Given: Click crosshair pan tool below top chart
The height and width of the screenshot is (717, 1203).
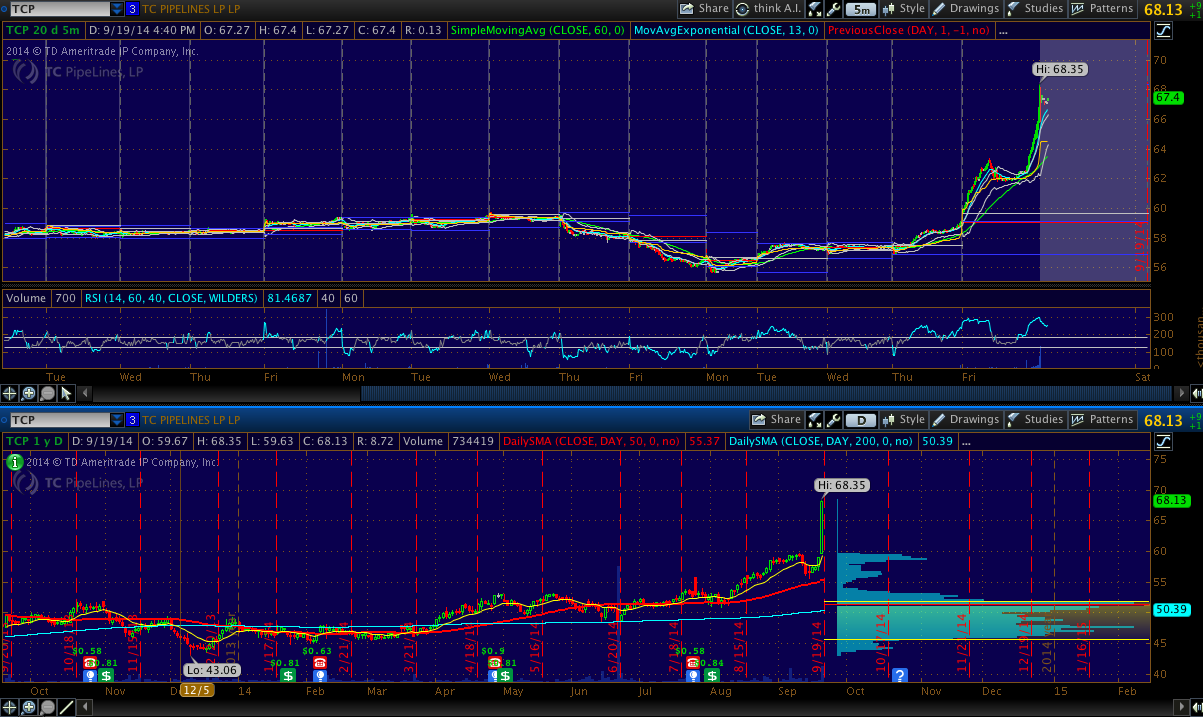Looking at the screenshot, I should pos(10,393).
